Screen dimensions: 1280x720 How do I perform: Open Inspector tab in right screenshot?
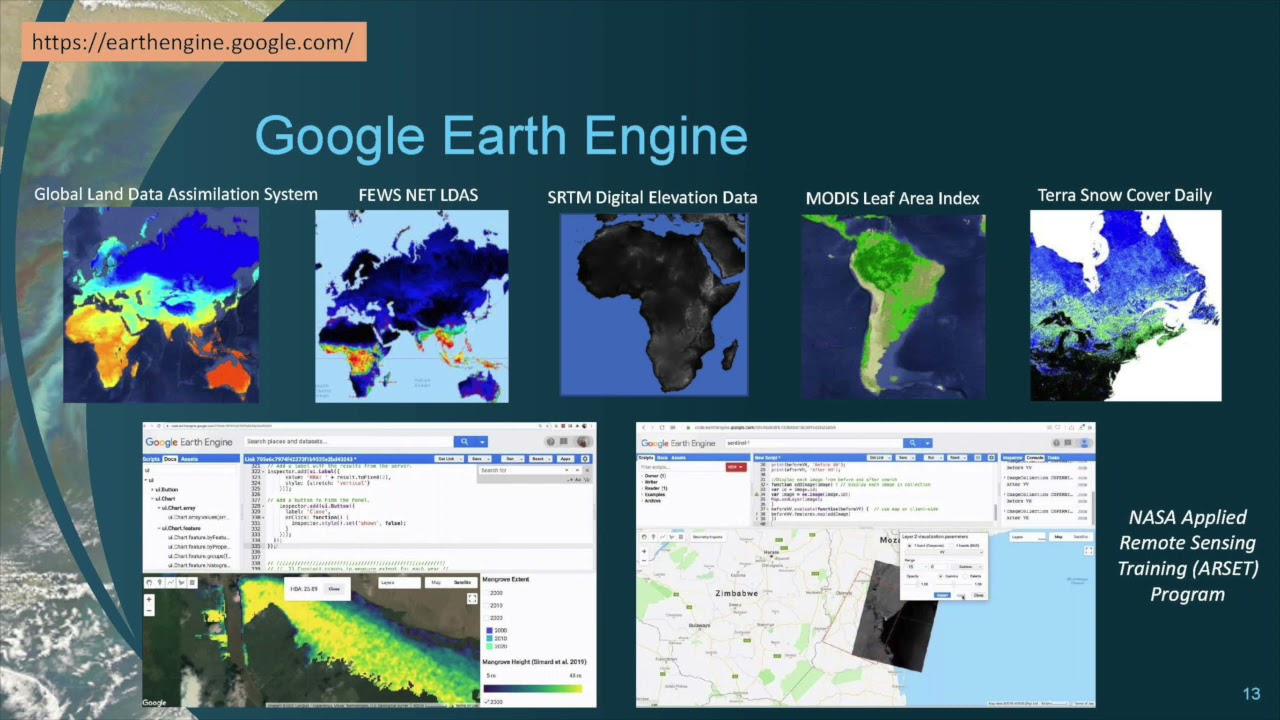pyautogui.click(x=1012, y=457)
